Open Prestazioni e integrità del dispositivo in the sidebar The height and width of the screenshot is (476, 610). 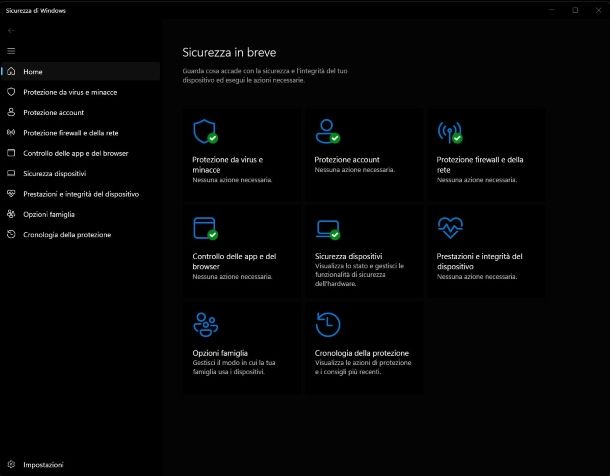[x=81, y=194]
